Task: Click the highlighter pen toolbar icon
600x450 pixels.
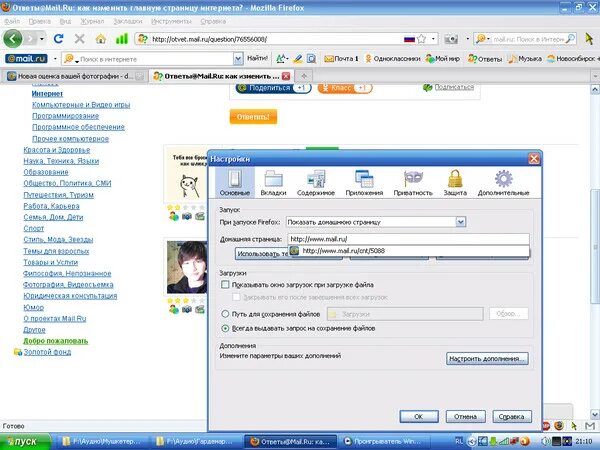Action: point(298,59)
